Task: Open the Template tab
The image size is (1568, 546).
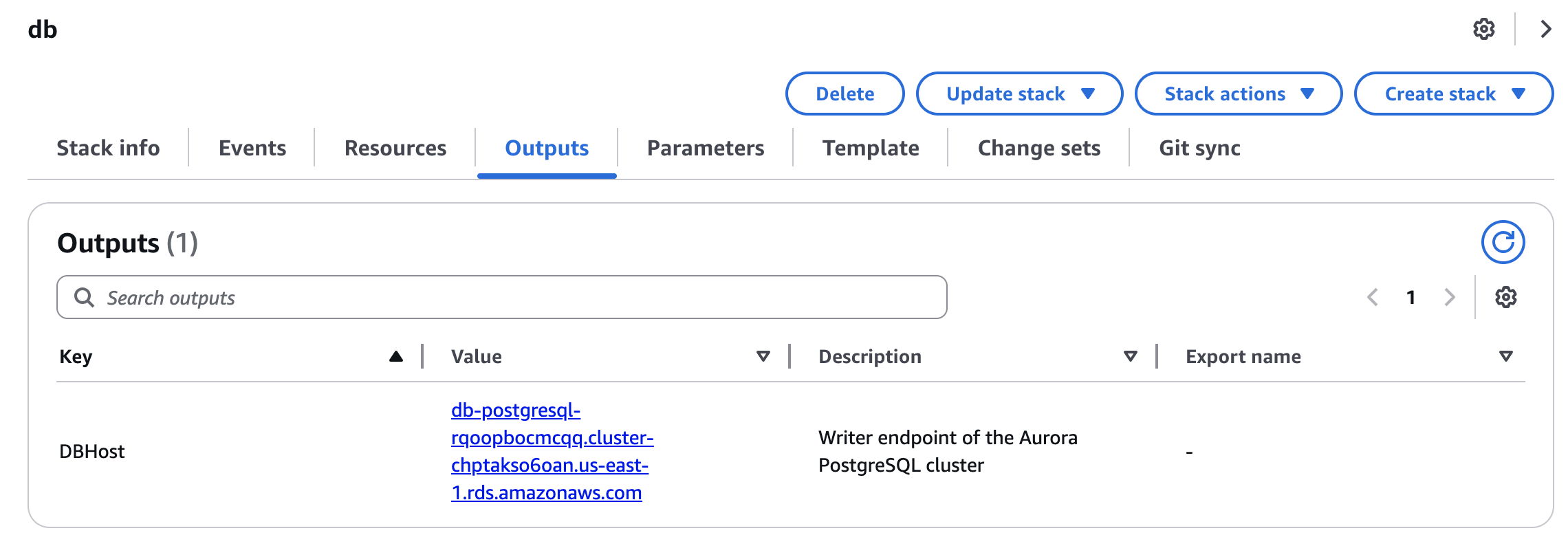Action: [x=871, y=148]
